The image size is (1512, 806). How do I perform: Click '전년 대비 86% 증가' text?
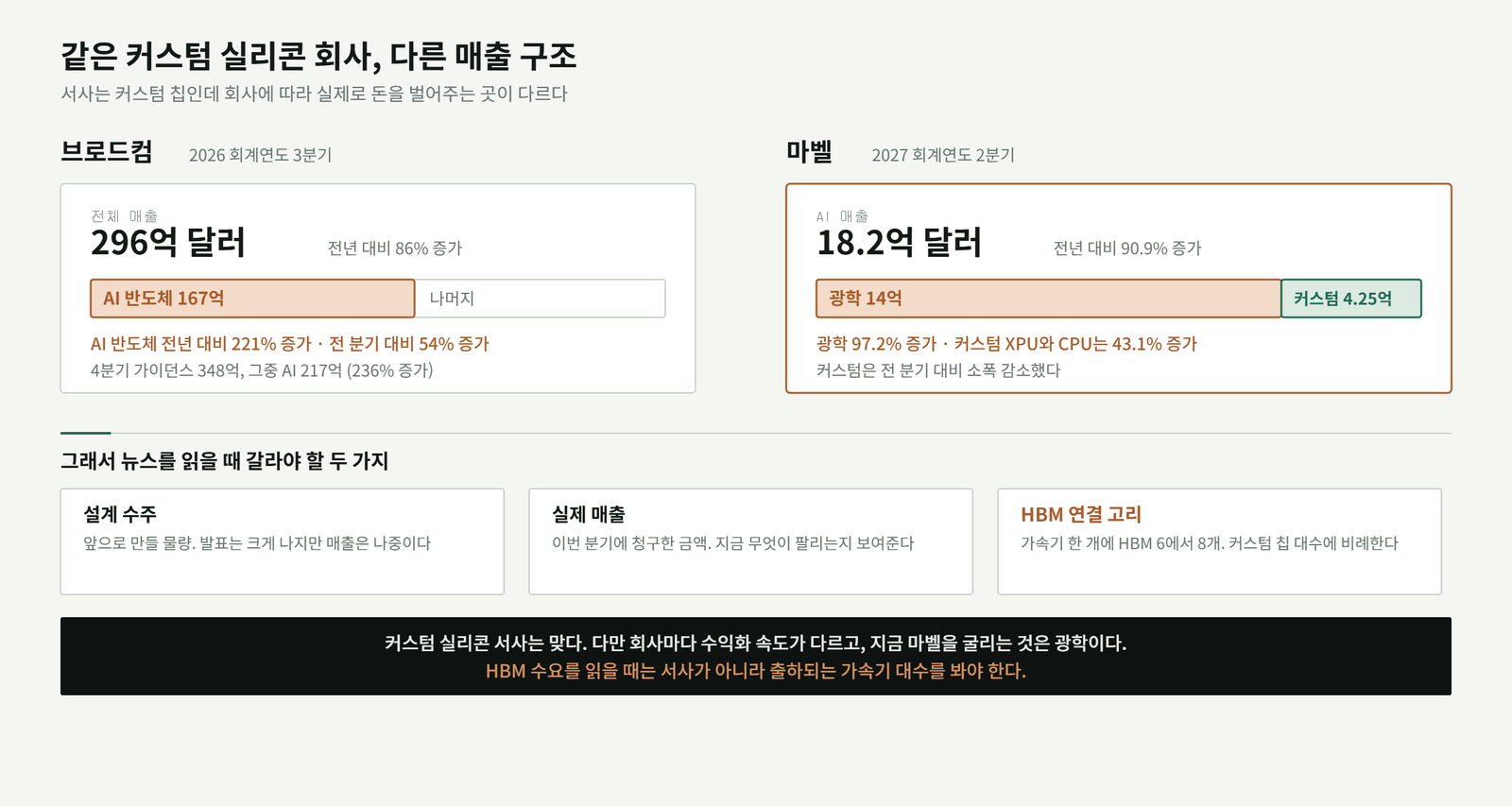tap(395, 249)
